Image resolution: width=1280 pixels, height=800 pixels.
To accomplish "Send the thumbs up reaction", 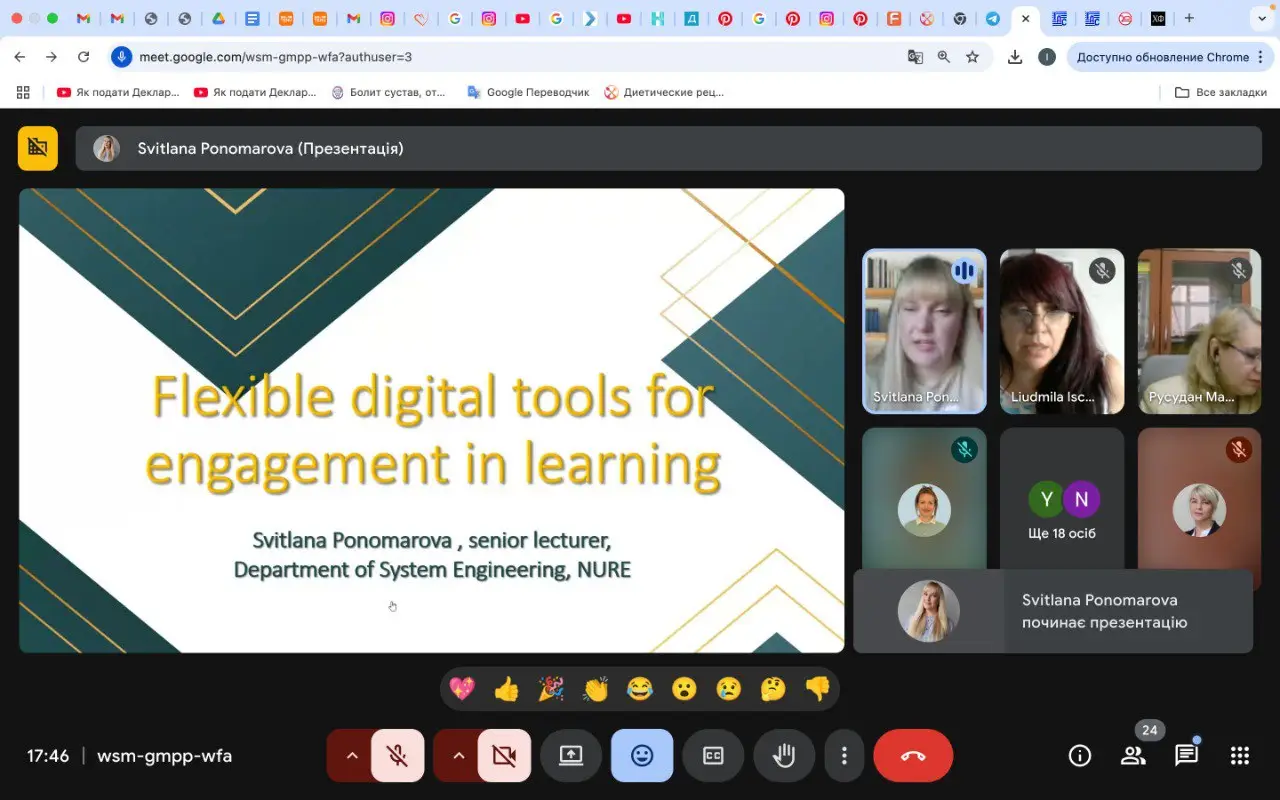I will [x=507, y=689].
